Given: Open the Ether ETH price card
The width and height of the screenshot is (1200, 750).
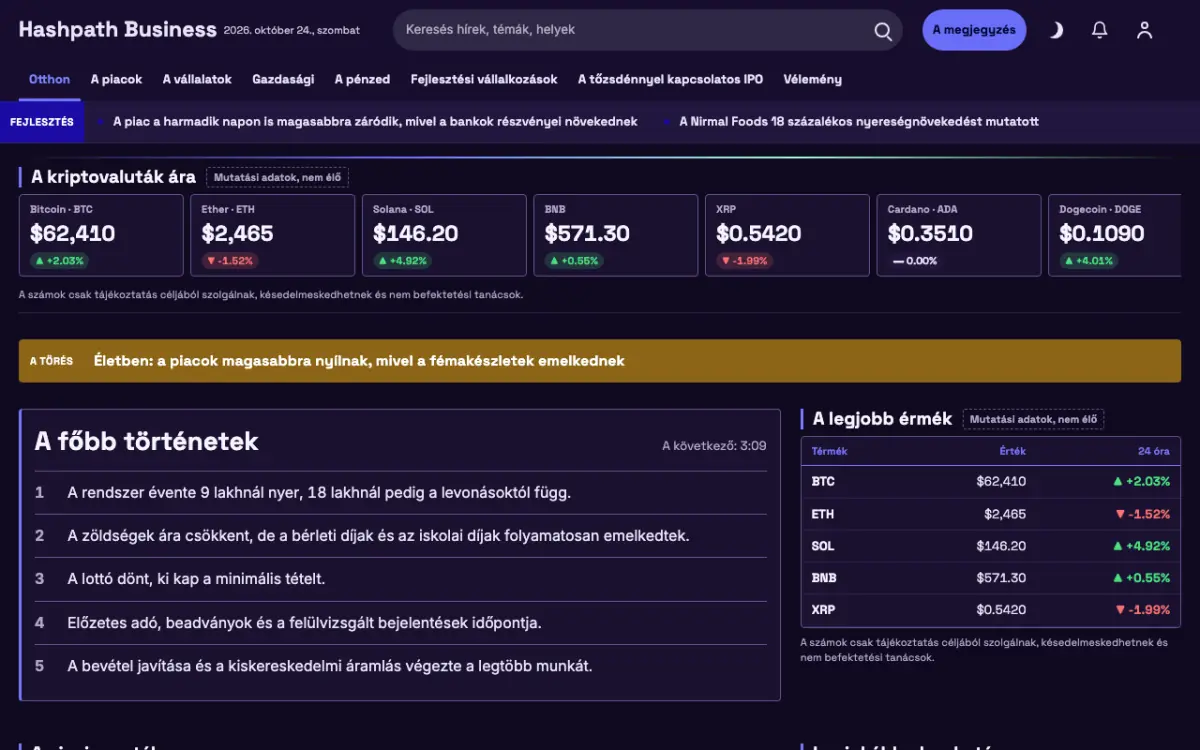Looking at the screenshot, I should point(273,235).
